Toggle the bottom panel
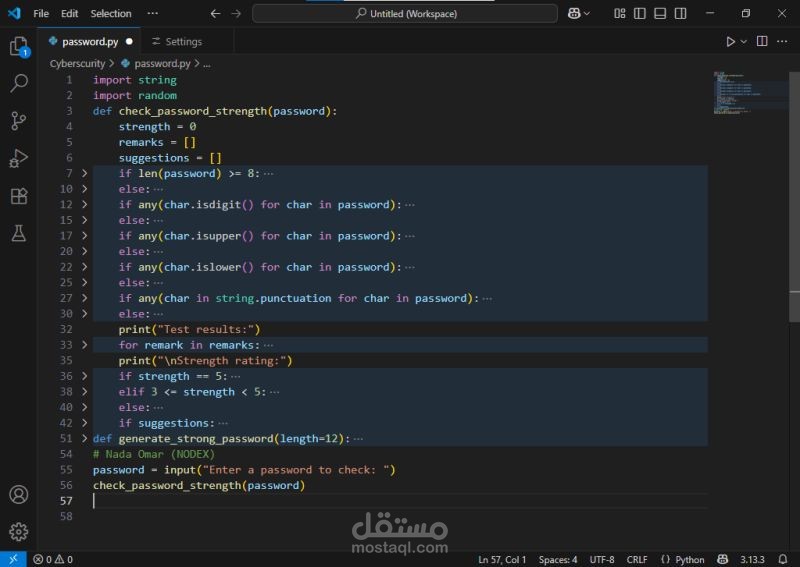Viewport: 800px width, 567px height. tap(660, 14)
